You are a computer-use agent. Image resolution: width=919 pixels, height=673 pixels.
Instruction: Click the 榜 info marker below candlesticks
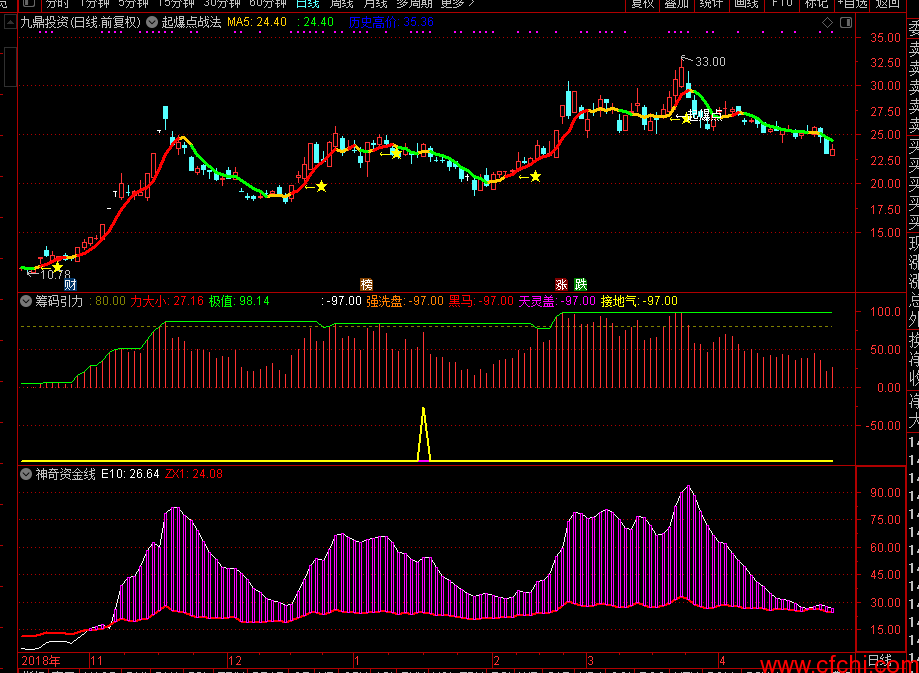coord(366,284)
